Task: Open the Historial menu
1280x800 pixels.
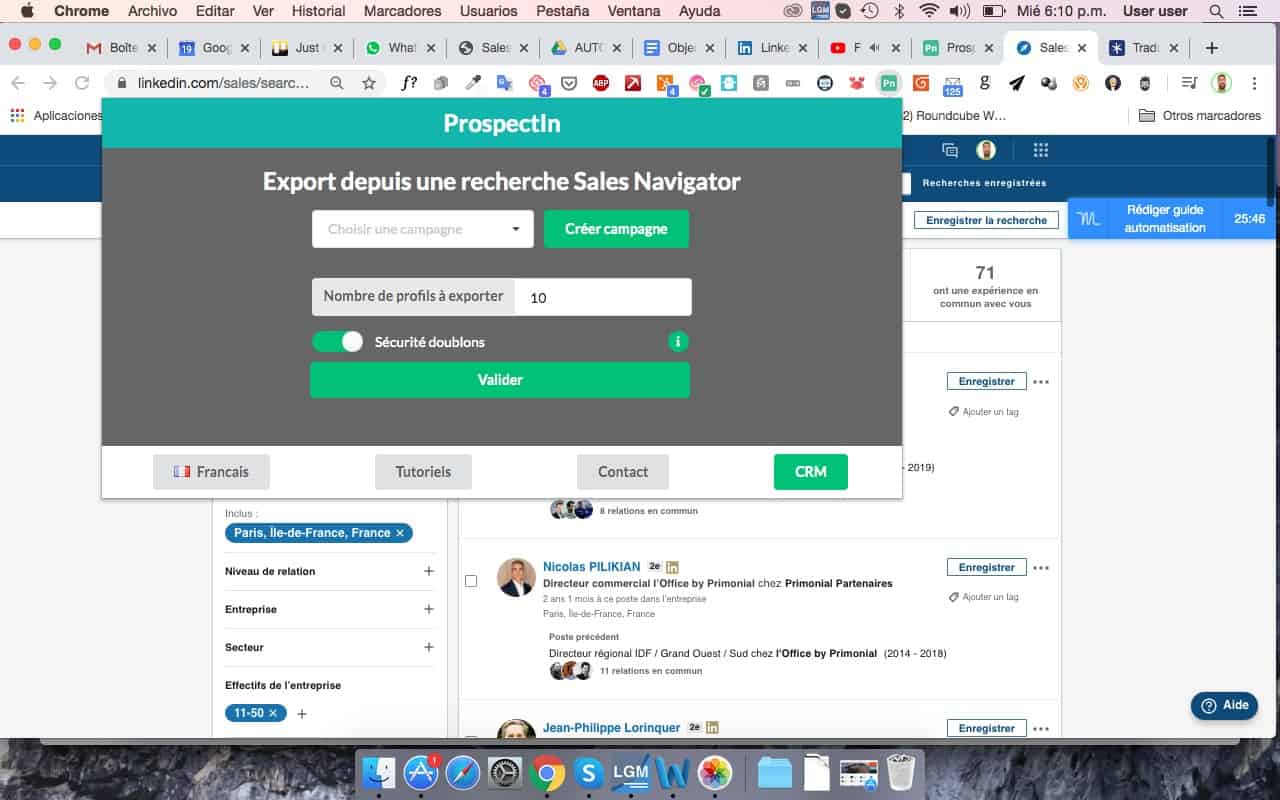Action: pos(317,11)
